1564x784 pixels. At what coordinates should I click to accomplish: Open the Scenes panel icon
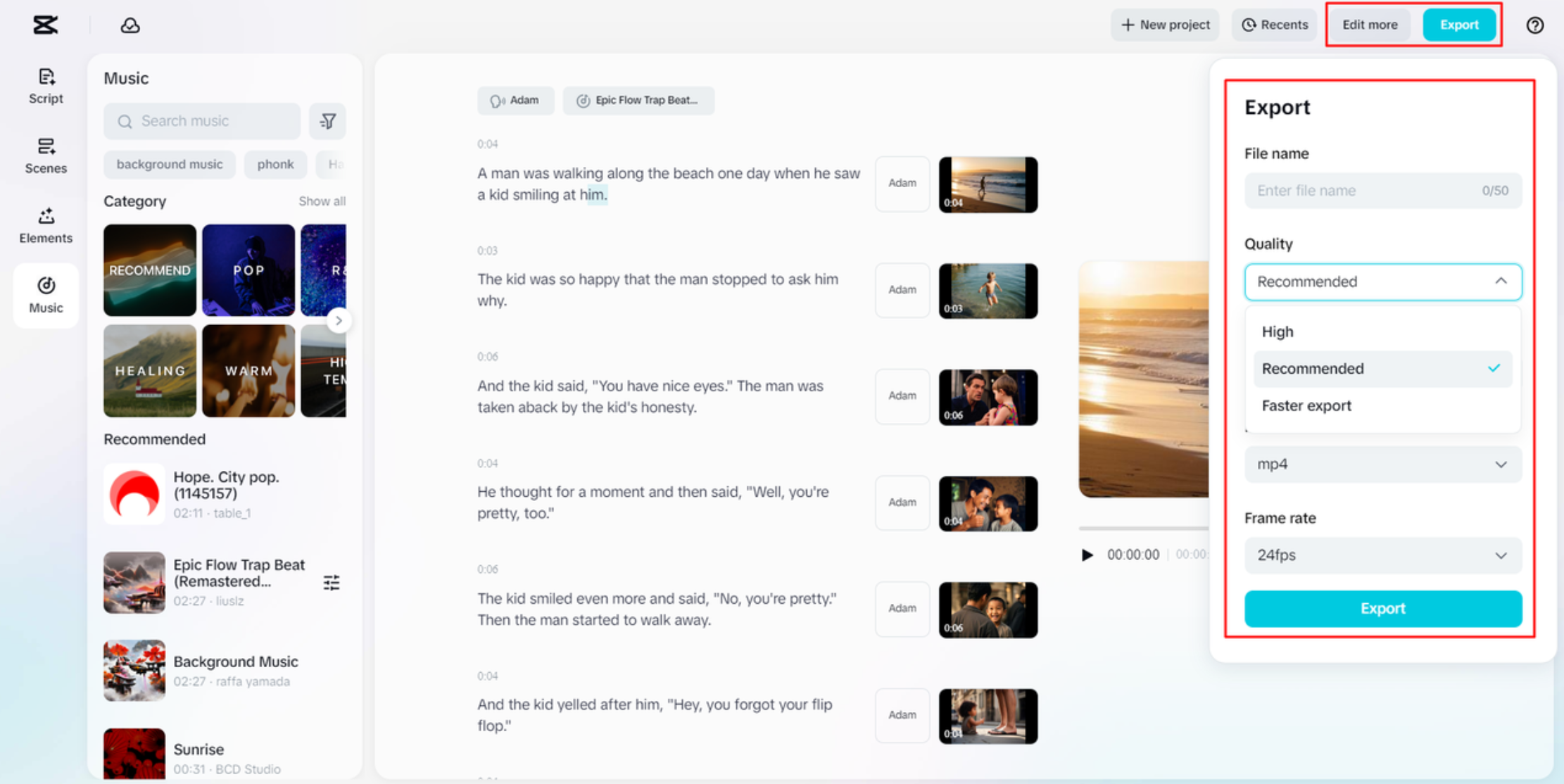click(x=46, y=155)
